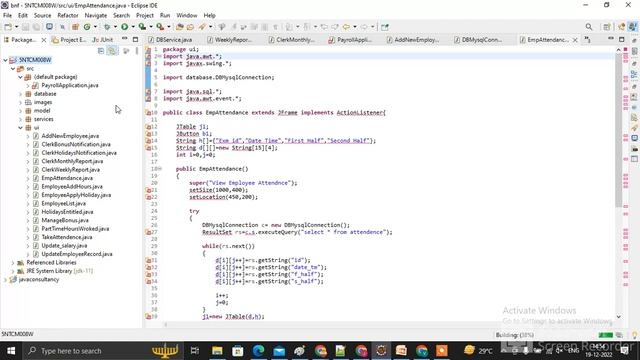This screenshot has height=360, width=640.
Task: Click the Windows Start button
Action: click(x=11, y=351)
